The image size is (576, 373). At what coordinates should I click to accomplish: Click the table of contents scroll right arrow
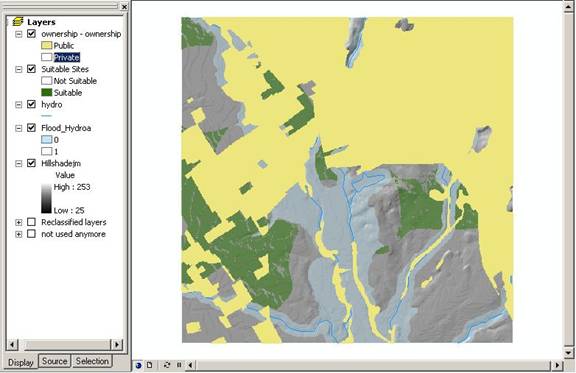point(117,344)
